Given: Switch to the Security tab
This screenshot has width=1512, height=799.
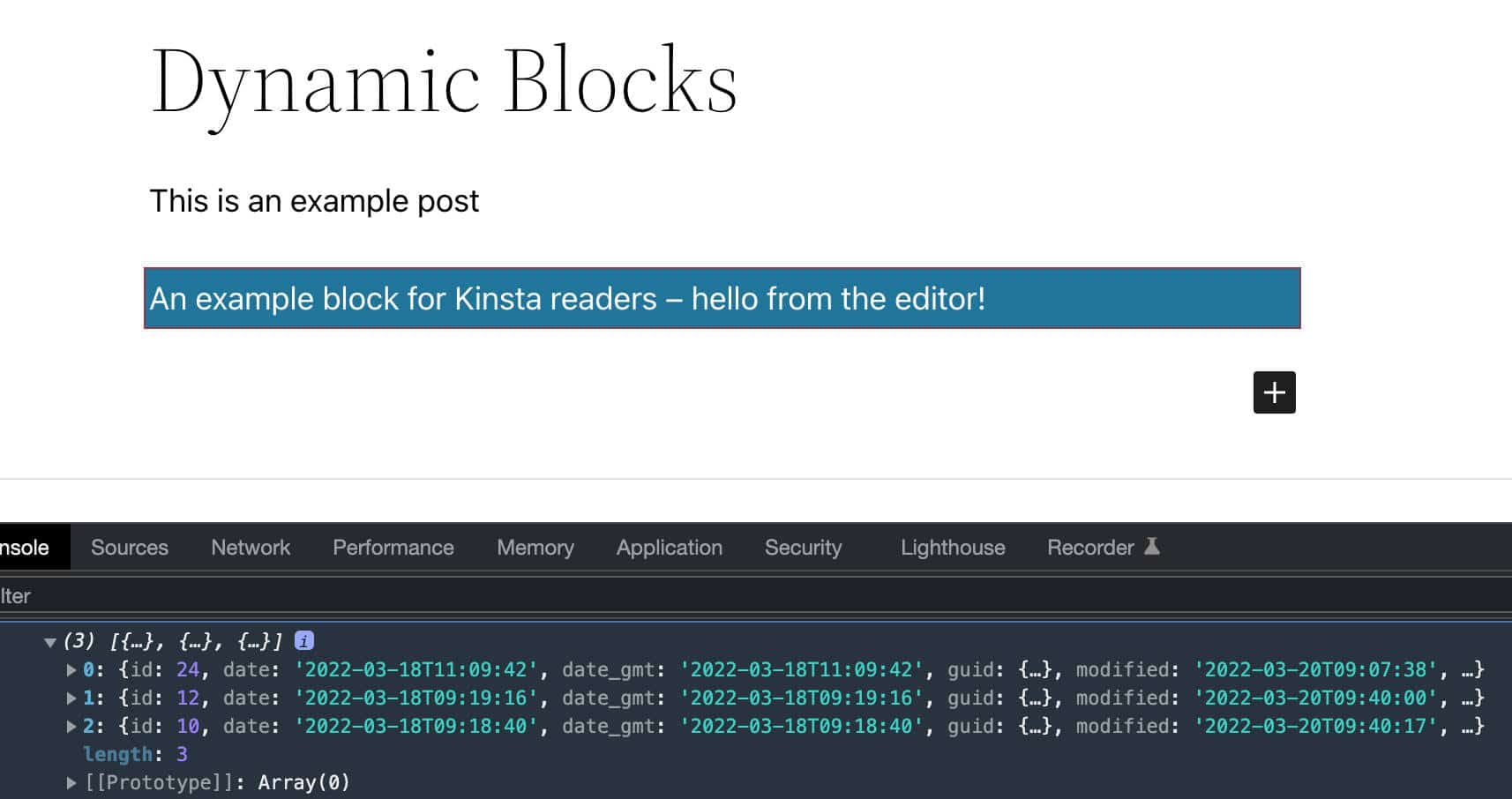Looking at the screenshot, I should pos(803,548).
